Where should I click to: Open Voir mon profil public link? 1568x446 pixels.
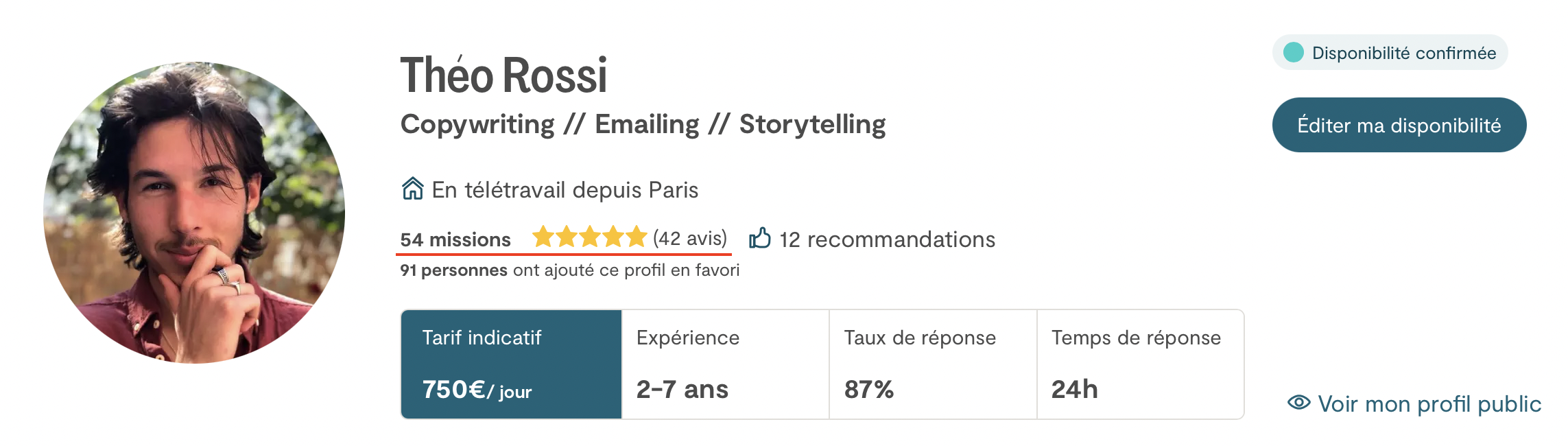click(1429, 403)
